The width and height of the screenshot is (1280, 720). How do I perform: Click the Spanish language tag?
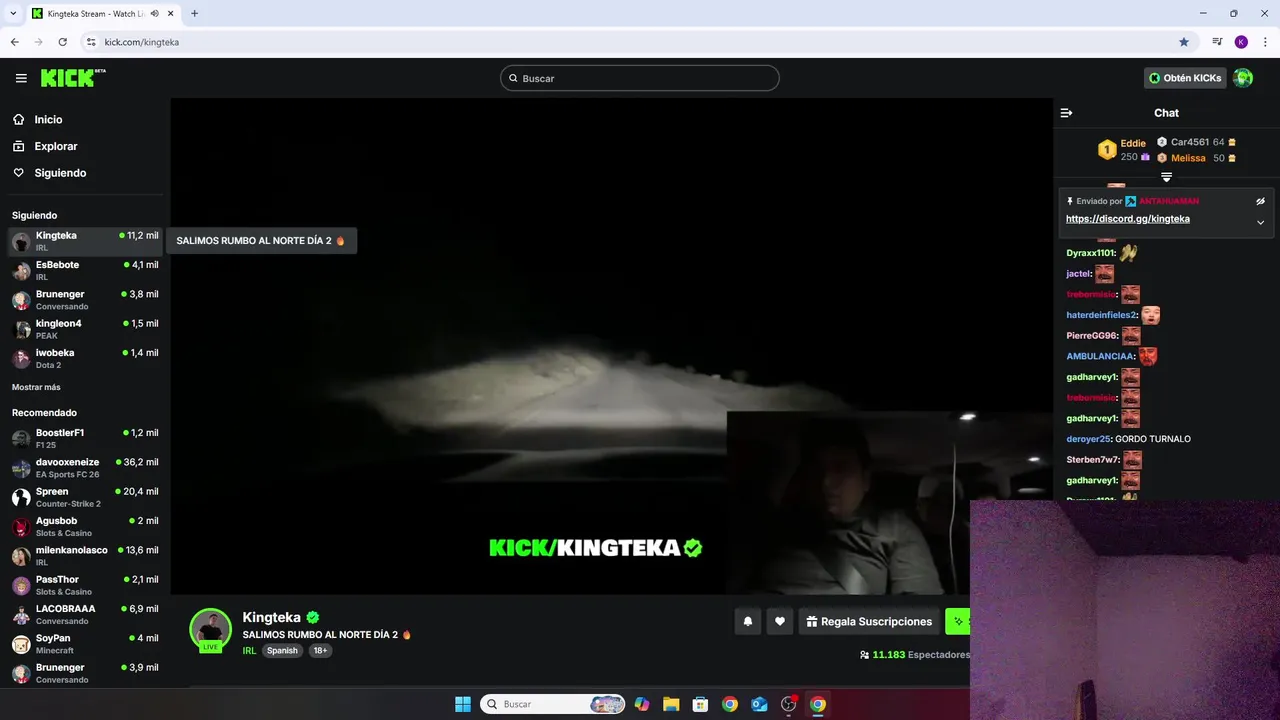282,650
